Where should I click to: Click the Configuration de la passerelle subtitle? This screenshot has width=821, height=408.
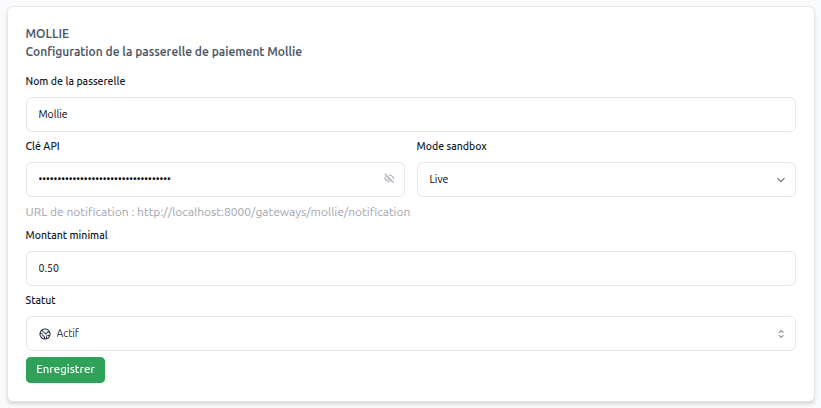[163, 52]
